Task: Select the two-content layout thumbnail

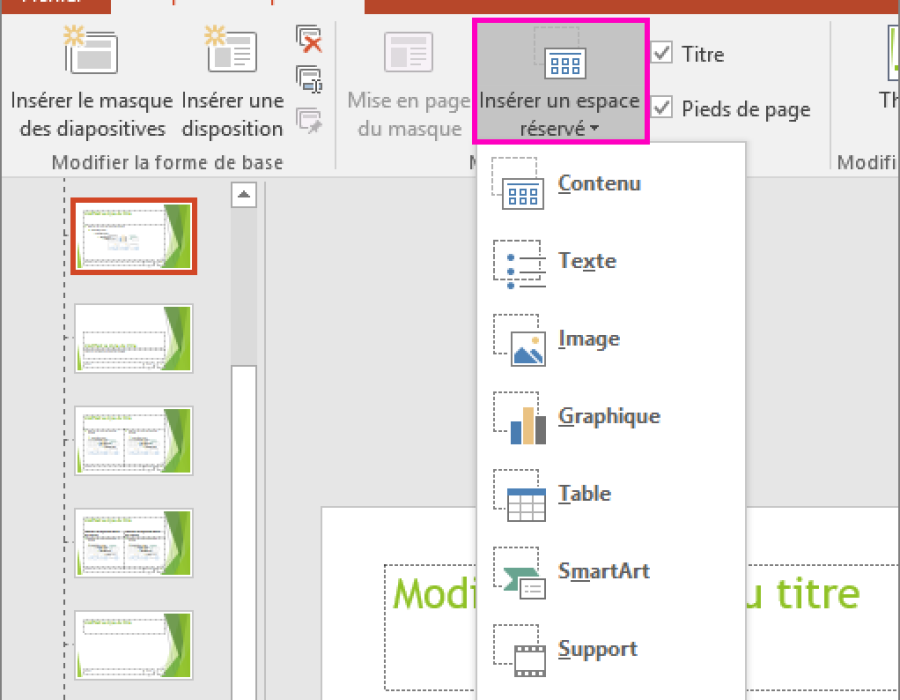Action: (134, 441)
